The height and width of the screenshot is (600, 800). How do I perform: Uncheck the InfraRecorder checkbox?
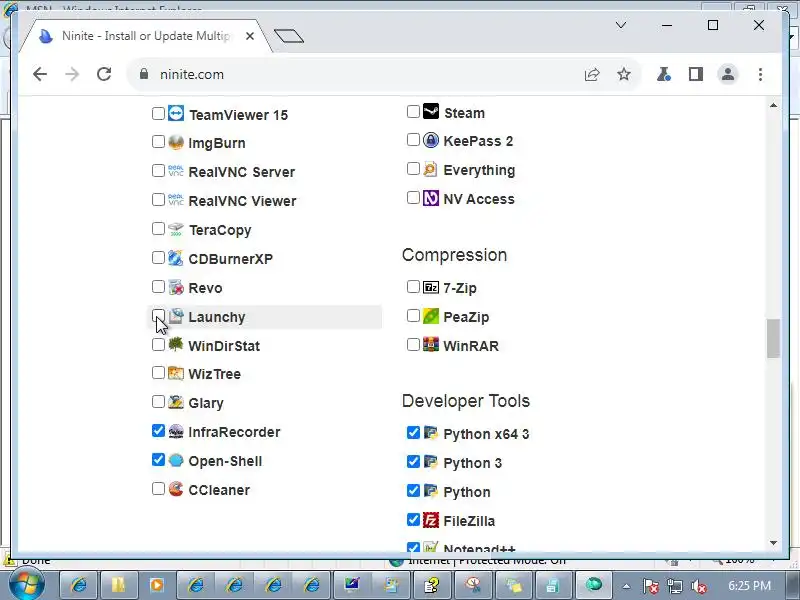(x=158, y=431)
